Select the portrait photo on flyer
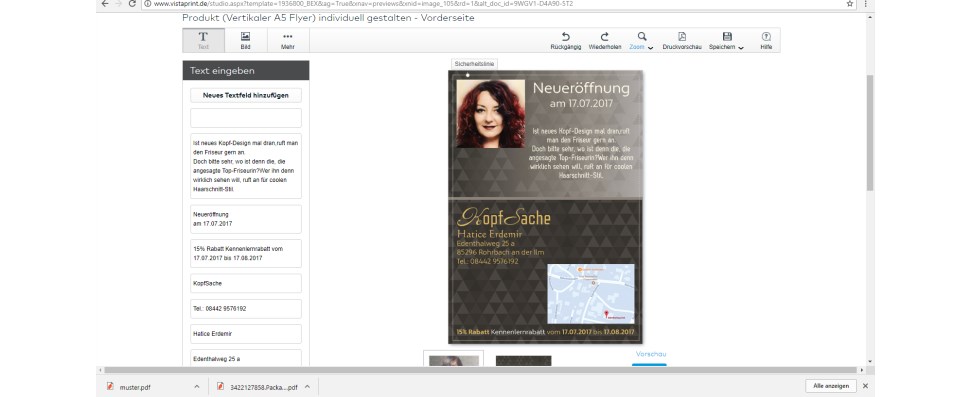 click(x=491, y=113)
